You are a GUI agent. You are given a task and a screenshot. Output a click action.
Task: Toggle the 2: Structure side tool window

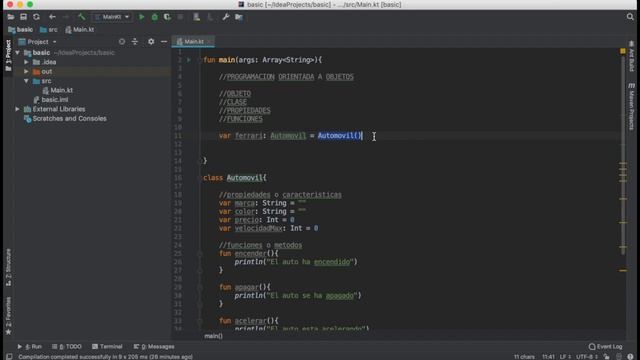8,267
